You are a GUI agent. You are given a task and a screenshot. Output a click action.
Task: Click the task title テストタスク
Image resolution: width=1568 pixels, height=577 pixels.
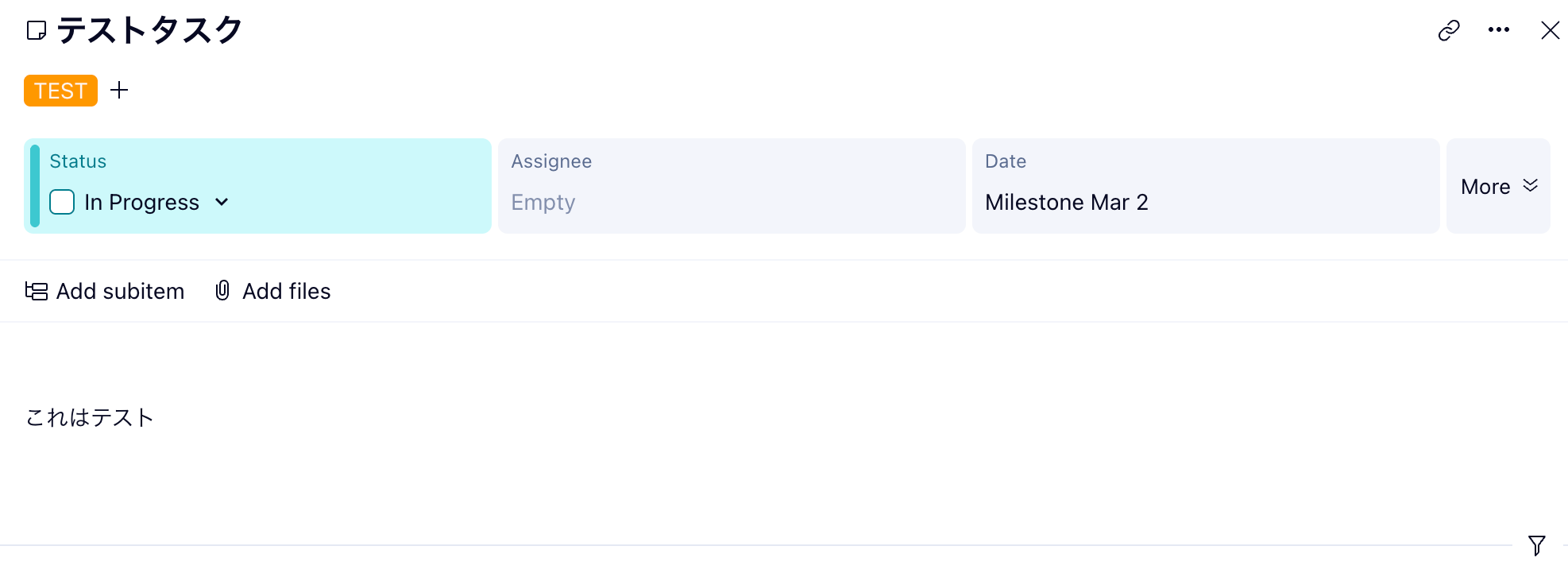tap(149, 31)
